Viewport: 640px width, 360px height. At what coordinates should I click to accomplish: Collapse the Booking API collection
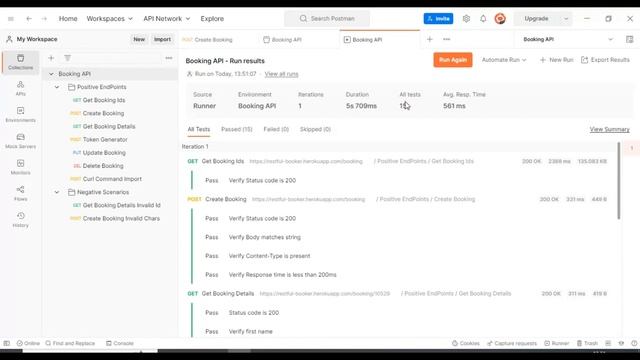pyautogui.click(x=51, y=74)
